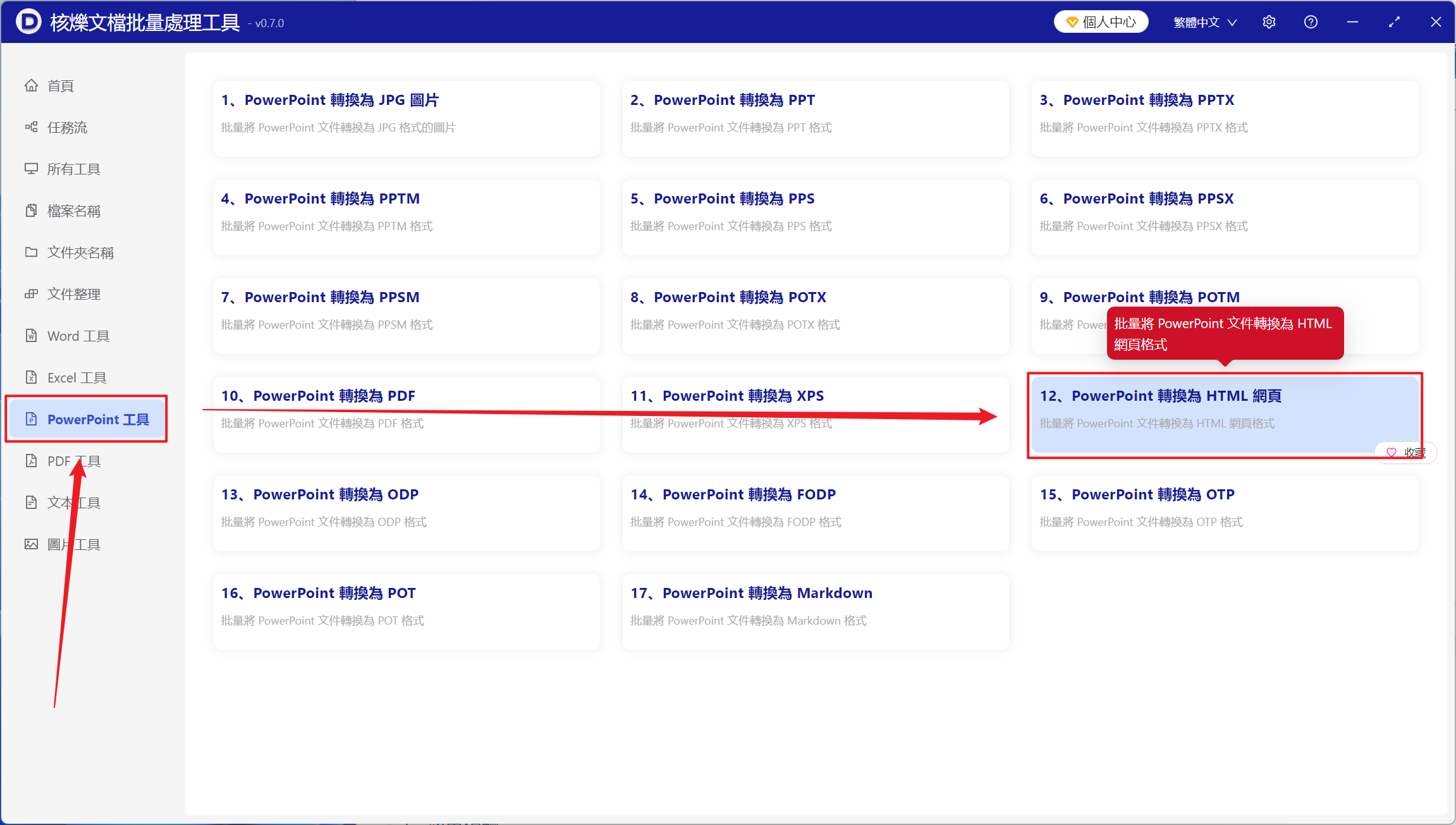
Task: Click the organize icon beside 文件整理
Action: 31,294
